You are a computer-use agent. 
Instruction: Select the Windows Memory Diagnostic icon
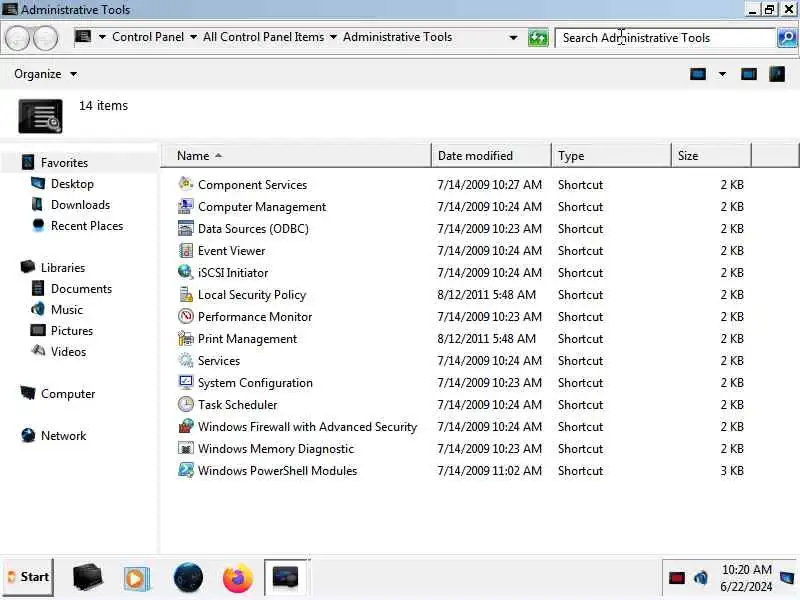pyautogui.click(x=186, y=448)
